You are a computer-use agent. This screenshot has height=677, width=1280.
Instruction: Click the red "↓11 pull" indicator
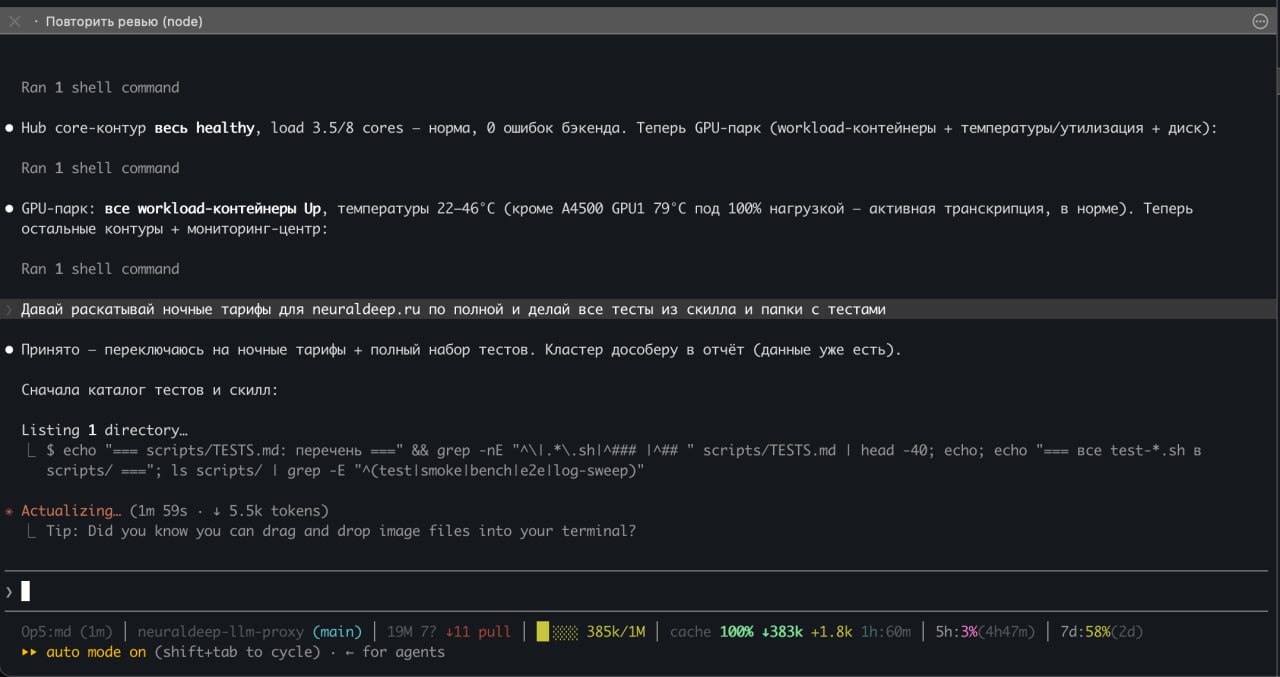tap(478, 631)
